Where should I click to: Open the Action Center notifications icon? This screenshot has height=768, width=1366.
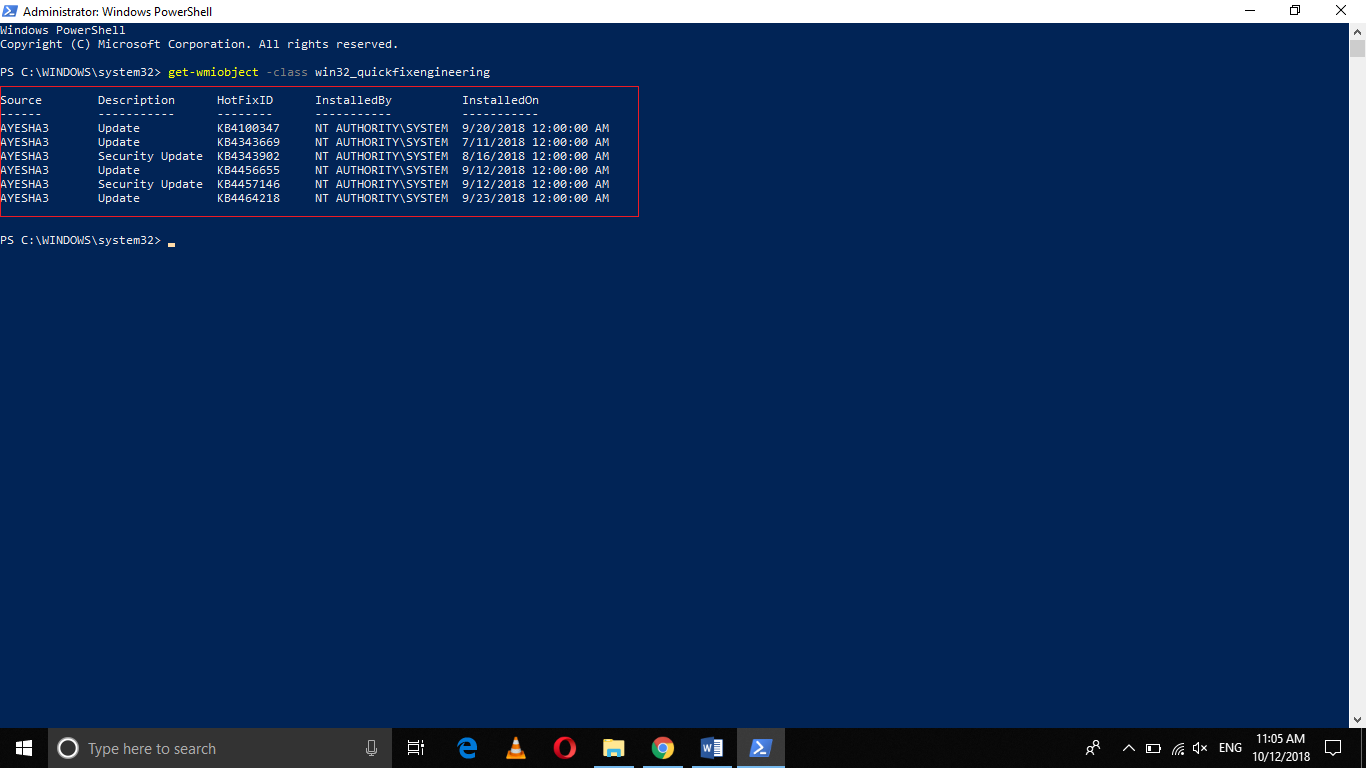pyautogui.click(x=1332, y=748)
